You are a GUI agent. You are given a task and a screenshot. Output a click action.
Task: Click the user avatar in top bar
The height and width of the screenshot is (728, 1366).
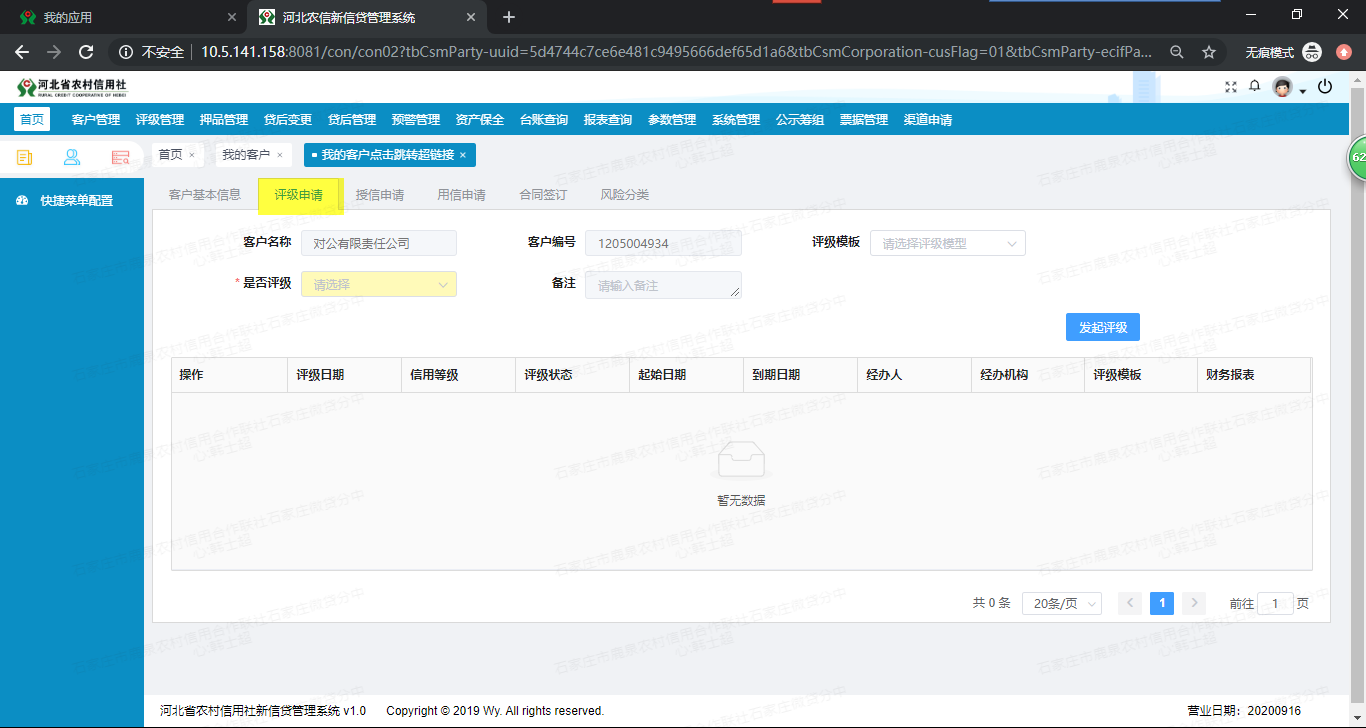tap(1282, 87)
